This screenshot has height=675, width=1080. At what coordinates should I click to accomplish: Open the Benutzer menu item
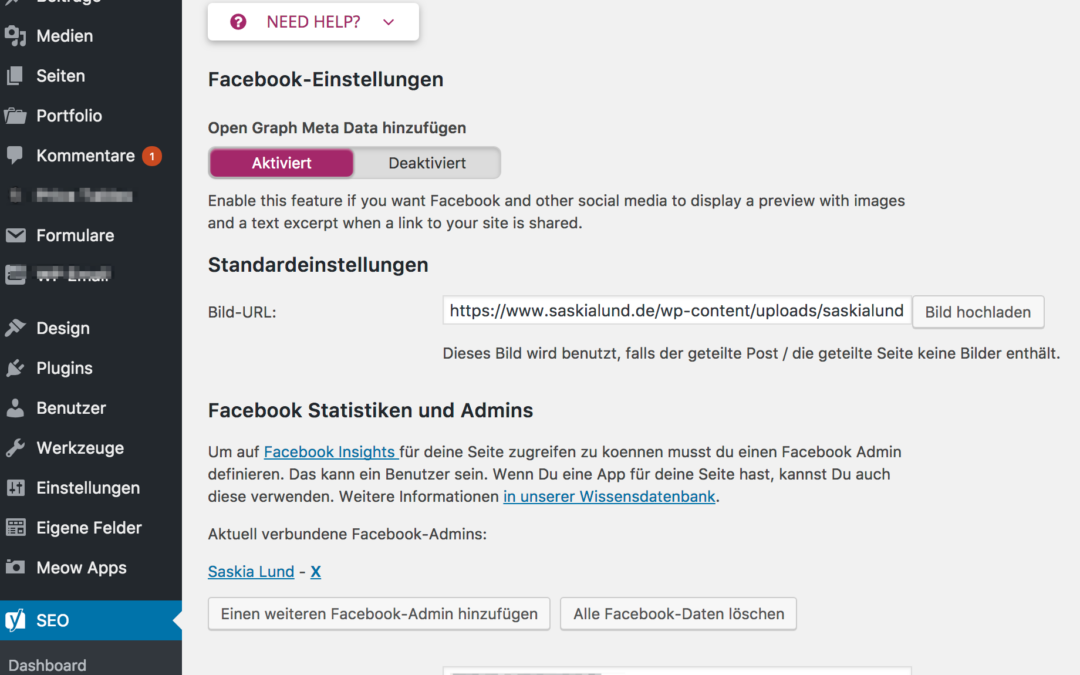click(x=71, y=408)
